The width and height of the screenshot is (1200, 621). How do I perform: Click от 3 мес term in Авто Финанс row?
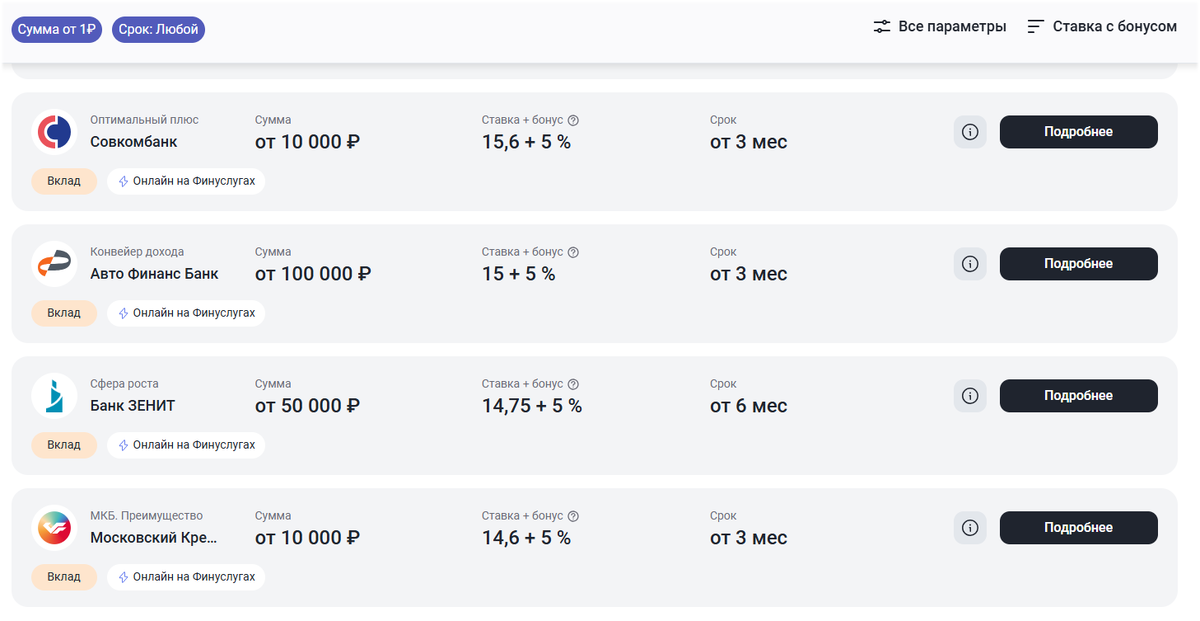(x=749, y=274)
